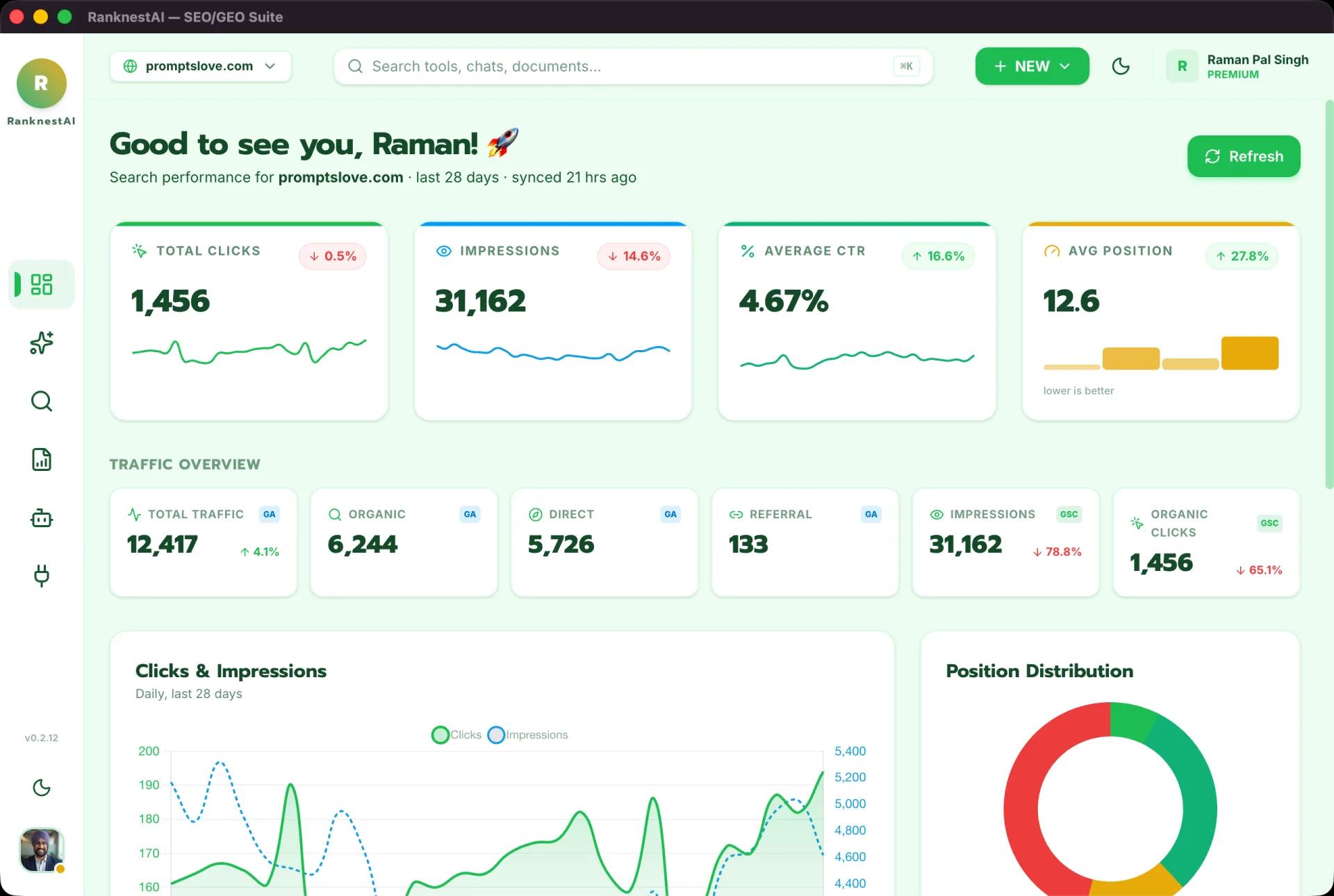Click the GA badge on Organic card
The height and width of the screenshot is (896, 1334).
[x=470, y=514]
